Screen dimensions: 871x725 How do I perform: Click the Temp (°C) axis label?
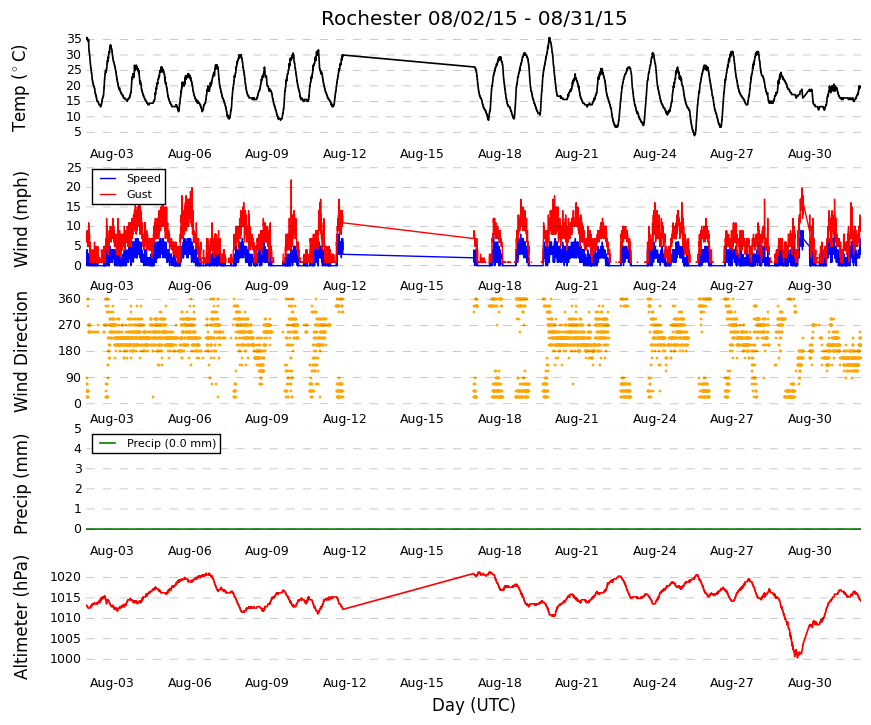19,88
